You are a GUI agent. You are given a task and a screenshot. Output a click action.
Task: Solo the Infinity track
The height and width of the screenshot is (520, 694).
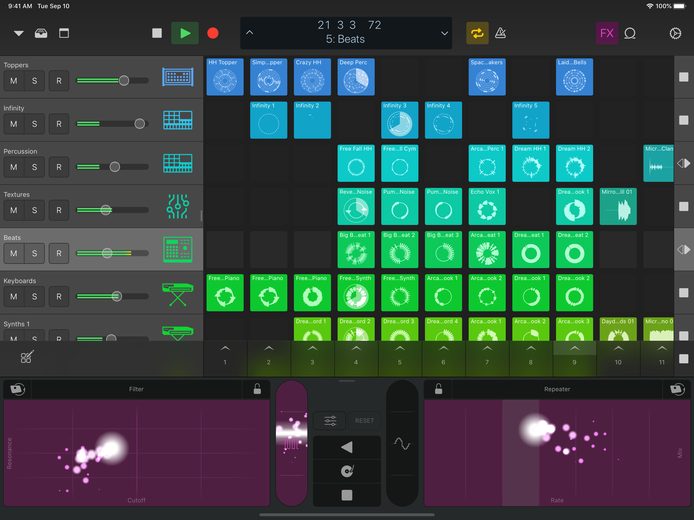[35, 124]
